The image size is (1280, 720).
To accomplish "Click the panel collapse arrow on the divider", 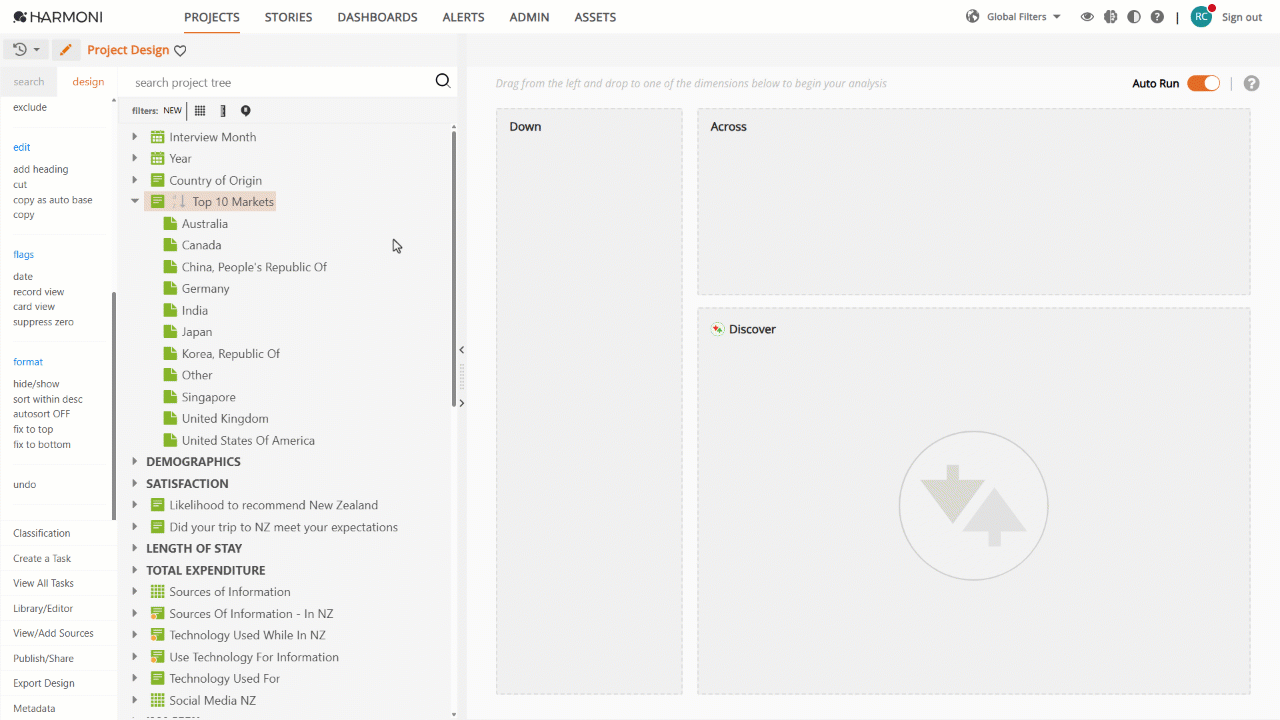I will tap(461, 349).
